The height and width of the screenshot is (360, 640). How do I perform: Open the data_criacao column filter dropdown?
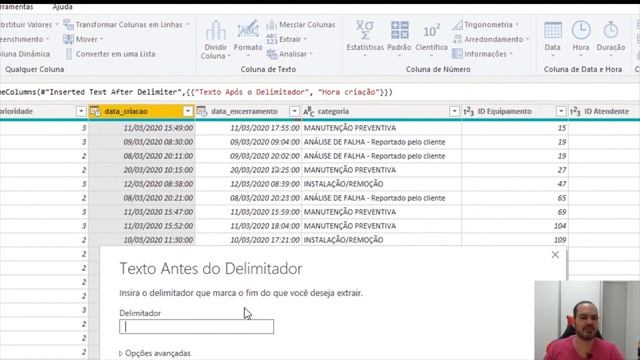point(188,111)
